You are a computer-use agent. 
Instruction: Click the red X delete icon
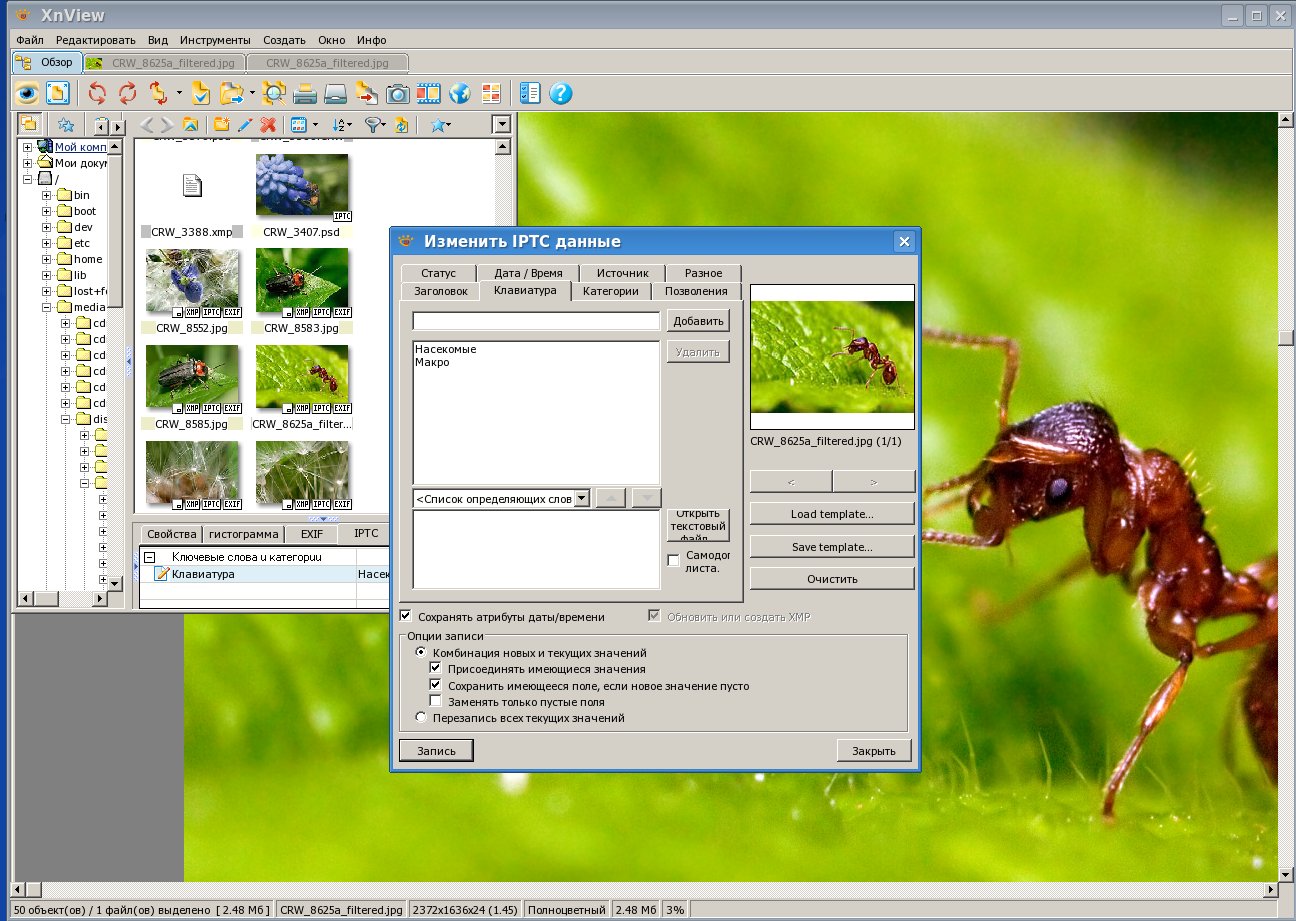pos(268,125)
